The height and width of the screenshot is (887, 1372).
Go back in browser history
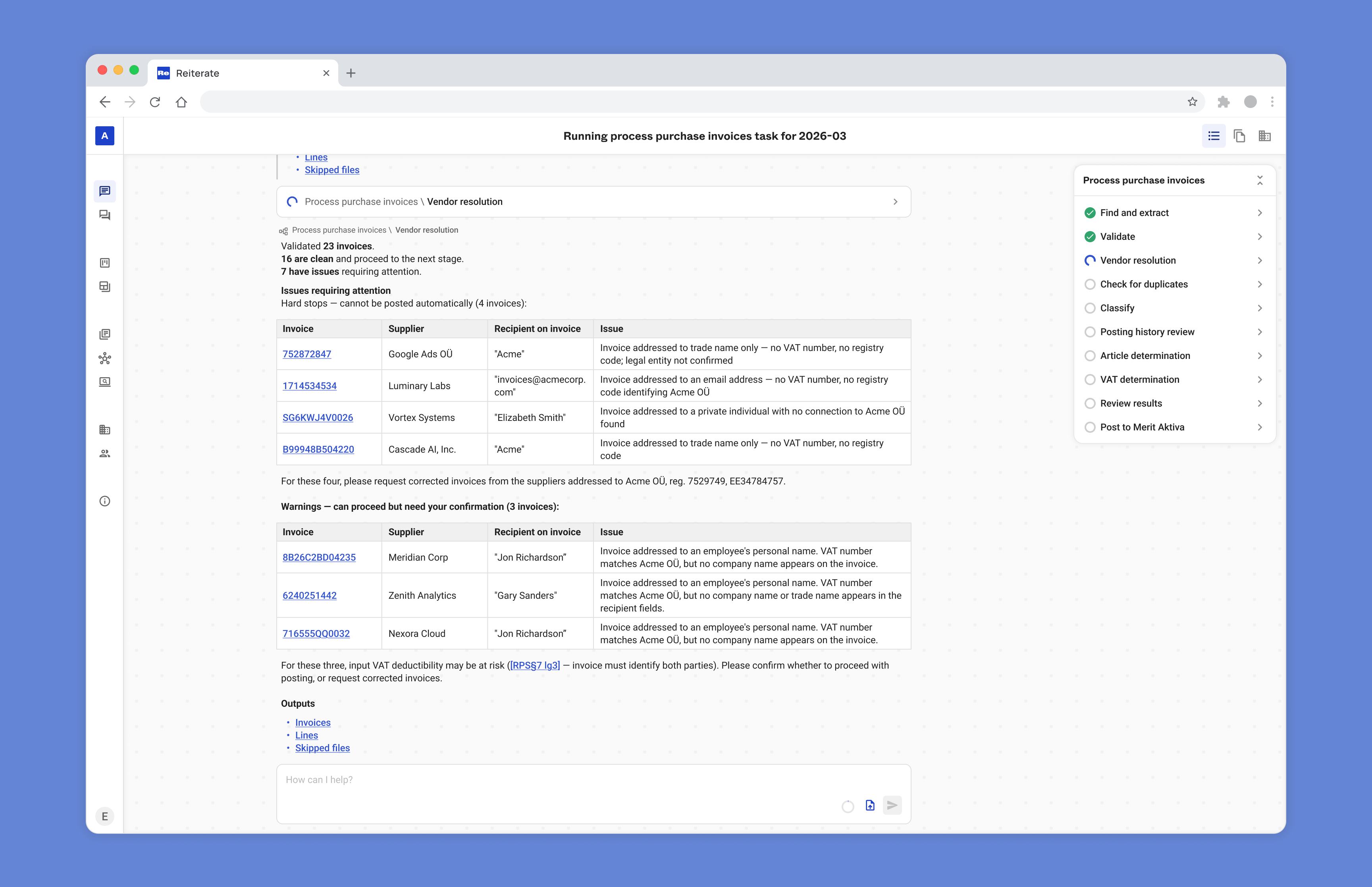104,102
